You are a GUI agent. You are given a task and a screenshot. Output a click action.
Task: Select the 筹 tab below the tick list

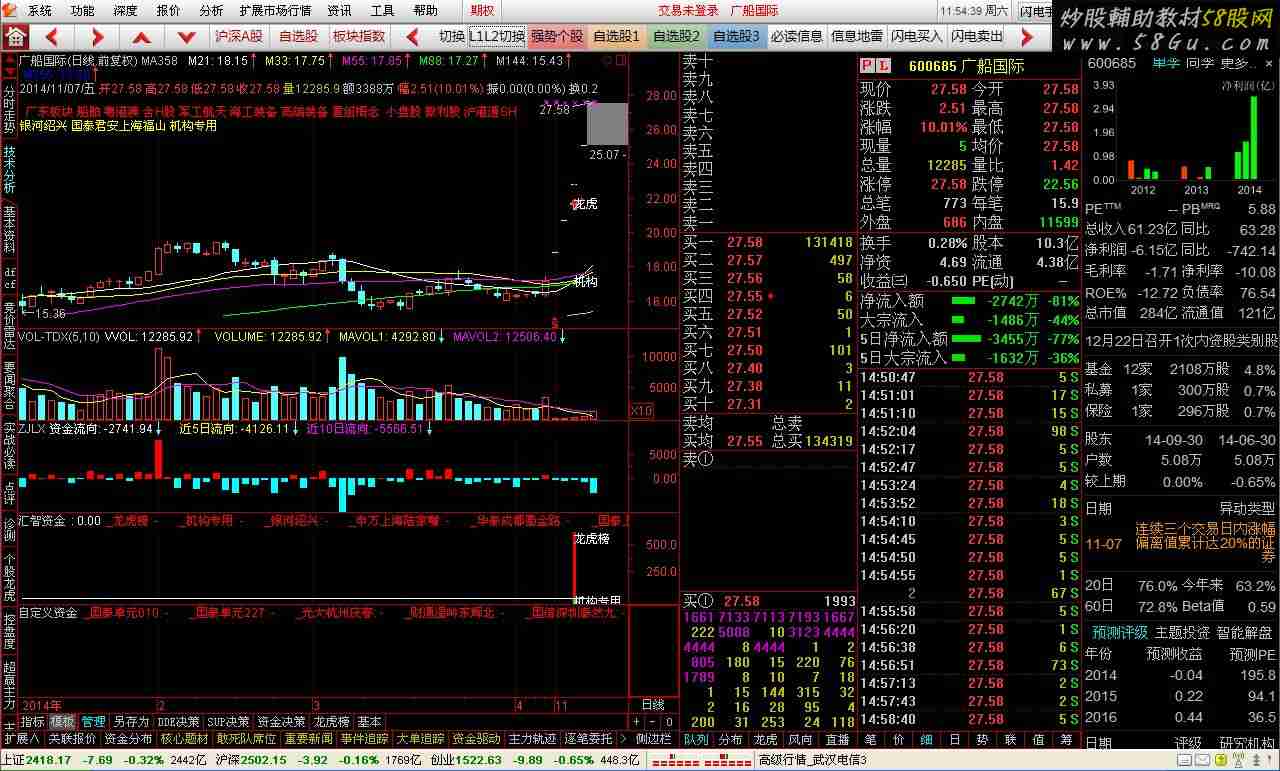[1066, 740]
